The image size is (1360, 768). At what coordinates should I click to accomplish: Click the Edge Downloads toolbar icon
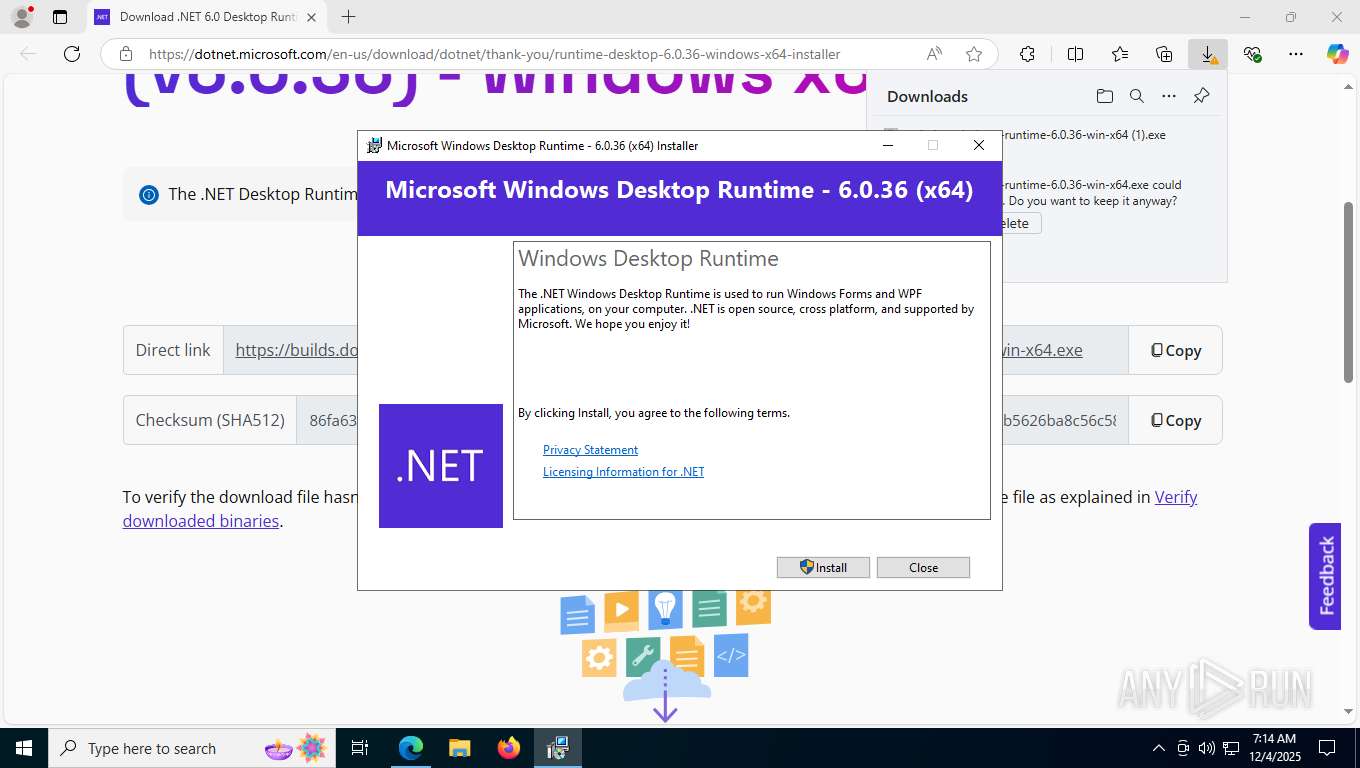pyautogui.click(x=1208, y=54)
